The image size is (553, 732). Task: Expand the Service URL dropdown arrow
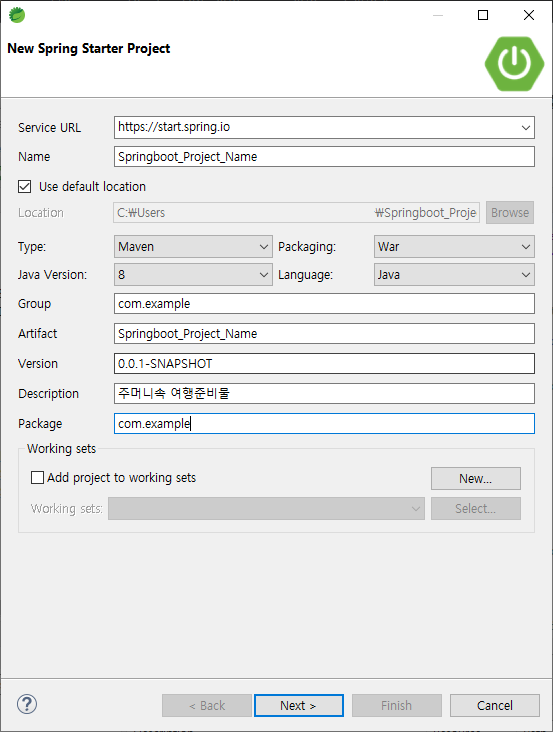(x=525, y=127)
